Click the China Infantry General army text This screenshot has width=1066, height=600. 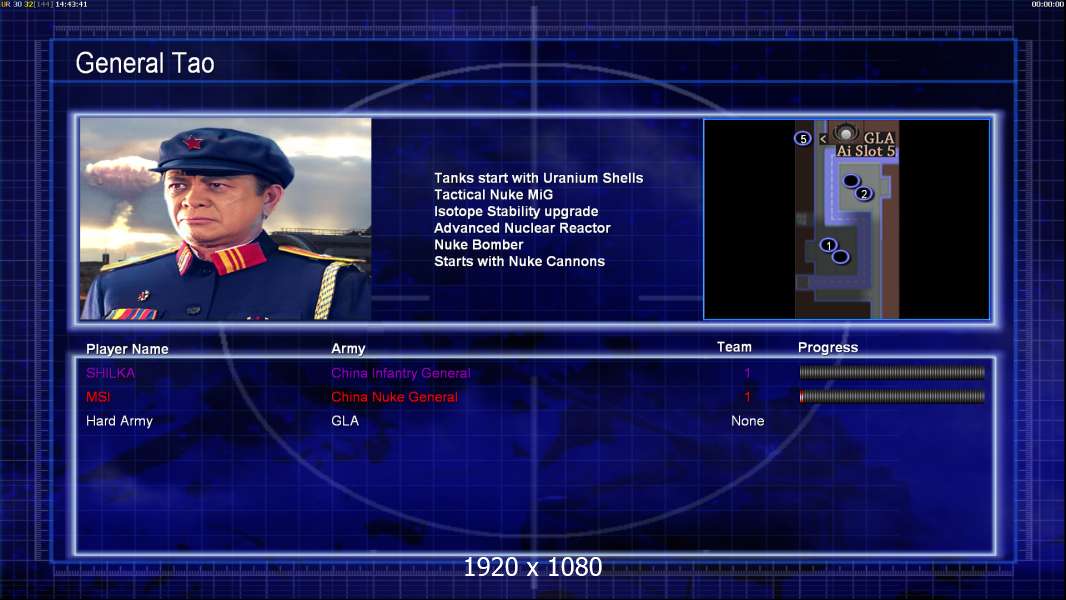pos(400,373)
